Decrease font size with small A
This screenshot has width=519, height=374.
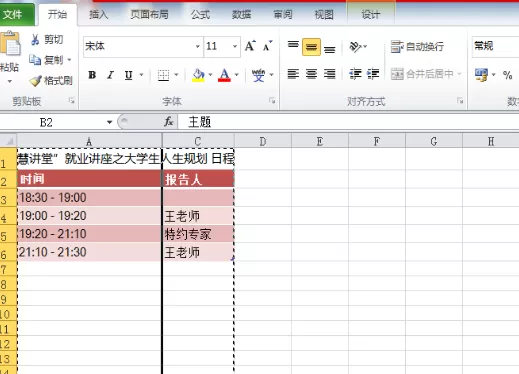coord(267,46)
